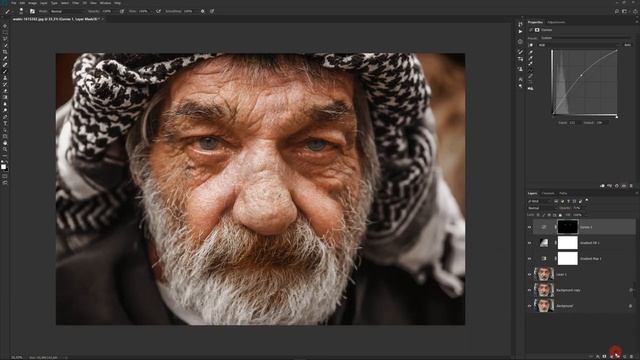The image size is (640, 360).
Task: Select the Horizontal Type tool
Action: (x=5, y=123)
